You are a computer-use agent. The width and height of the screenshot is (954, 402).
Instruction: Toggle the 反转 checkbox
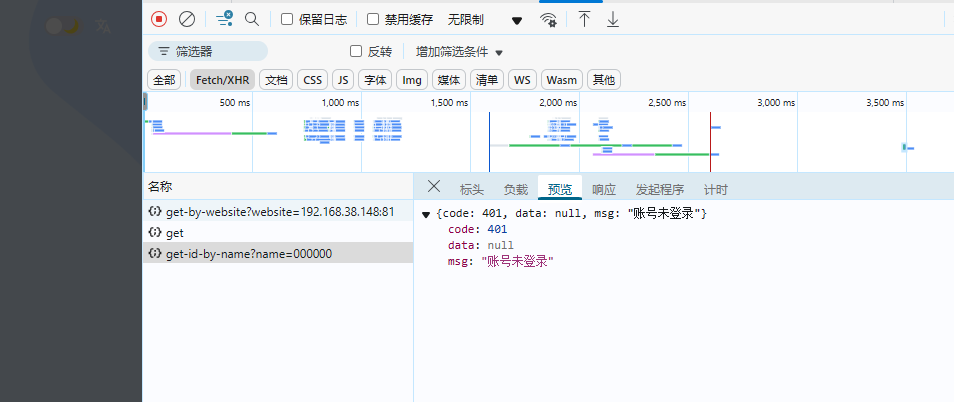[x=355, y=51]
